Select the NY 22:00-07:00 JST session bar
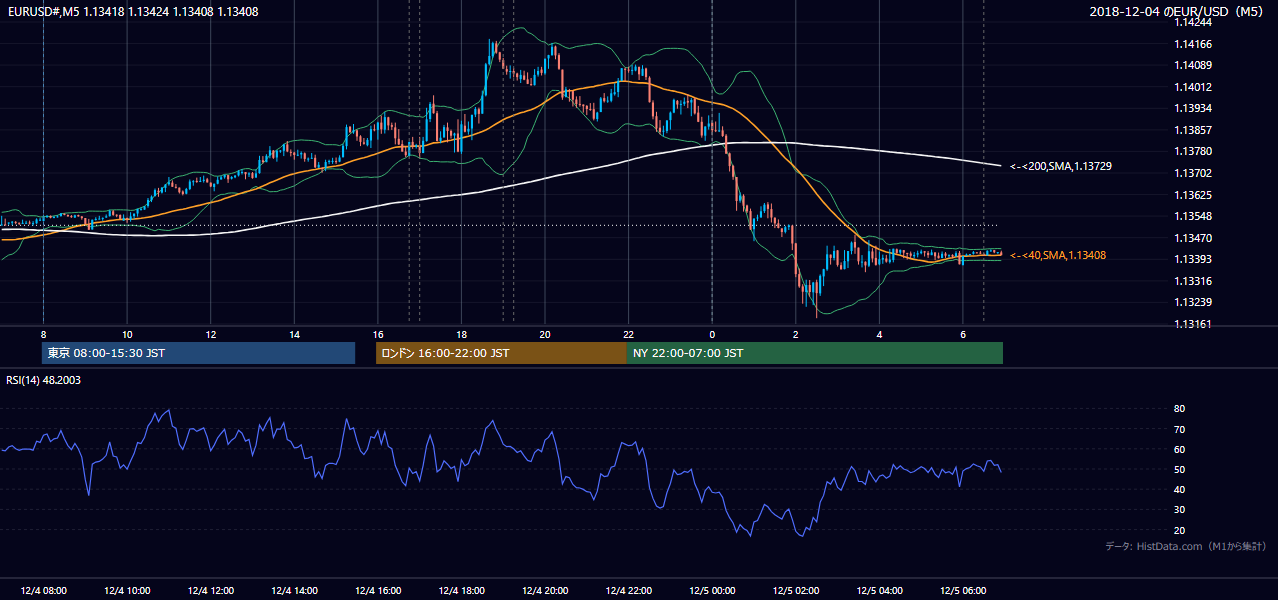Viewport: 1278px width, 600px height. [x=815, y=353]
